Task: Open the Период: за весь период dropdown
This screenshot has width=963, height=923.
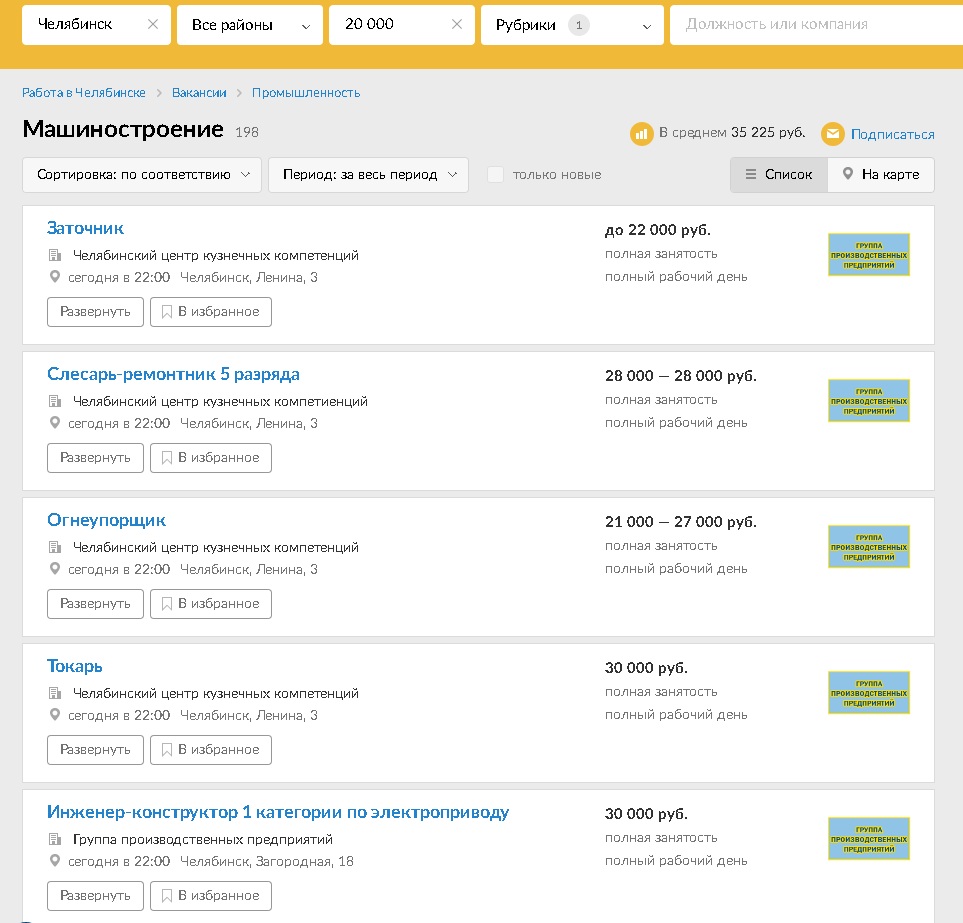Action: pos(368,175)
